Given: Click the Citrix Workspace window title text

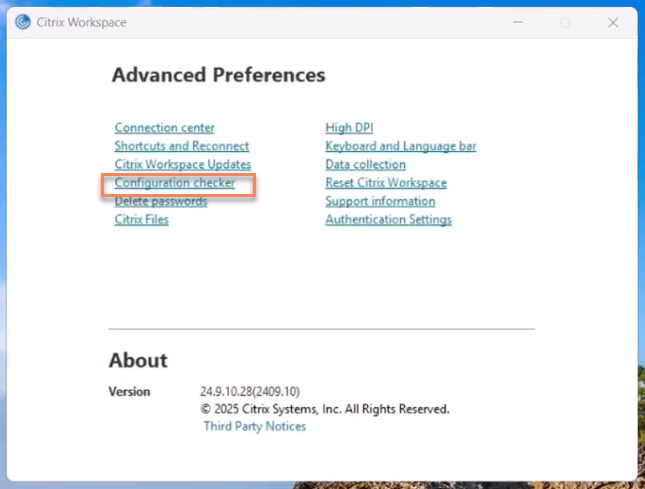Looking at the screenshot, I should 81,22.
